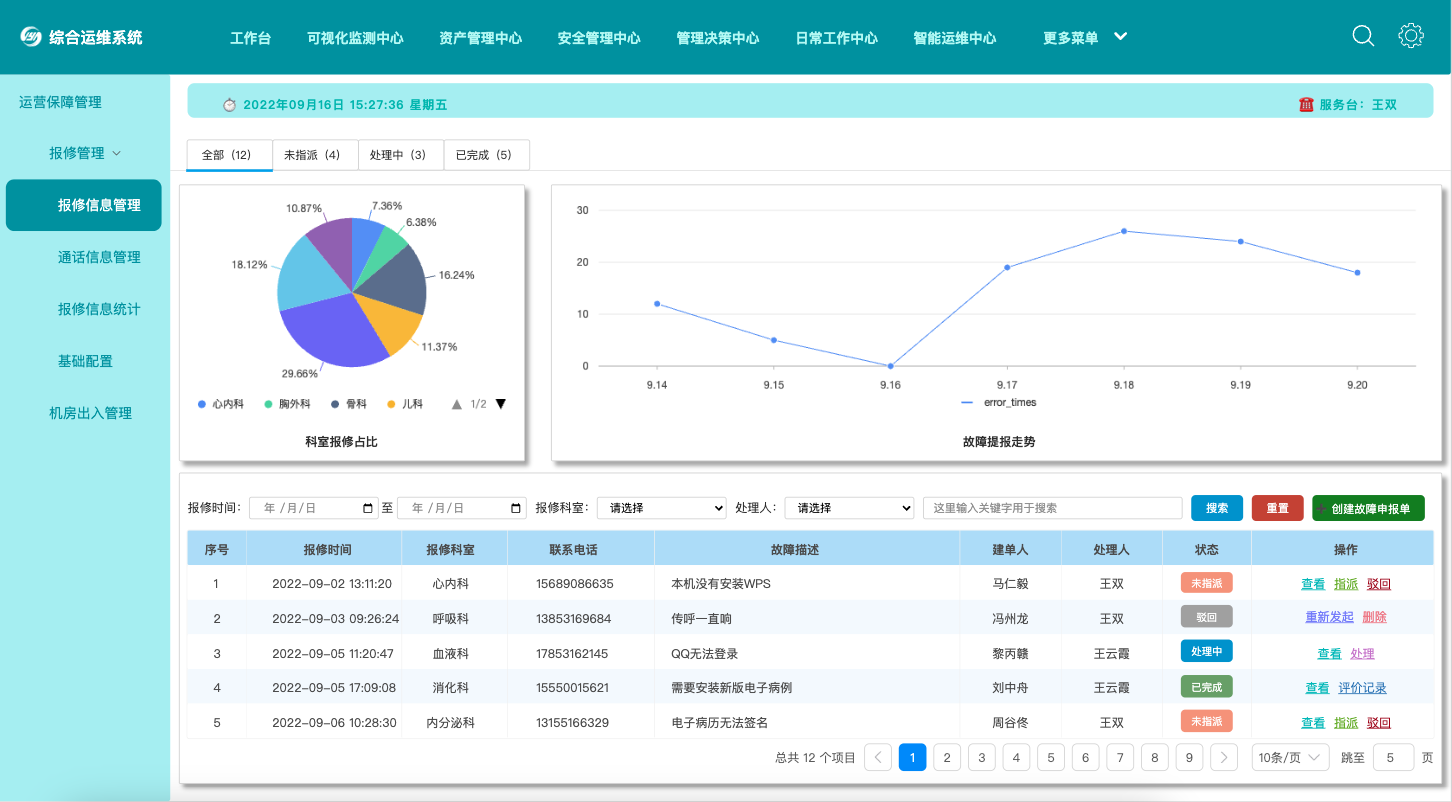Switch to 已完成 (5) tab
1452x802 pixels.
point(486,155)
